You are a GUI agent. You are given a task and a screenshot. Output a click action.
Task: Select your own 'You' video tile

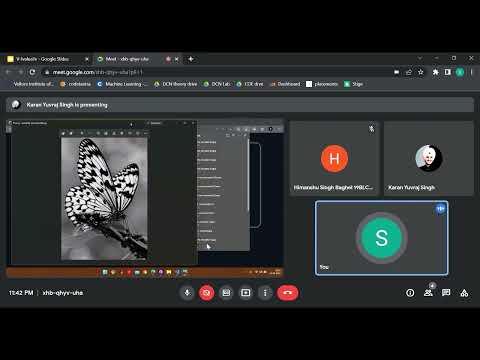[382, 238]
